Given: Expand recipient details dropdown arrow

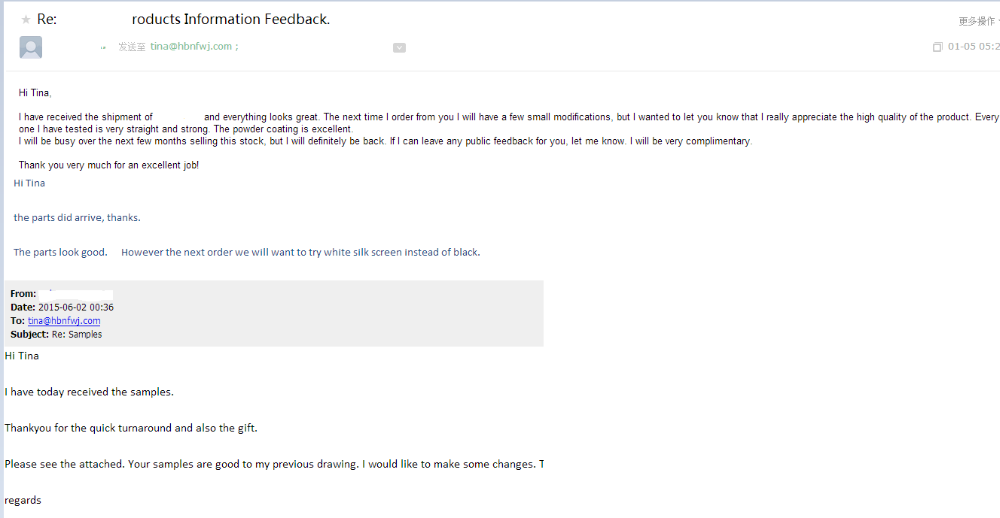Looking at the screenshot, I should coord(399,47).
